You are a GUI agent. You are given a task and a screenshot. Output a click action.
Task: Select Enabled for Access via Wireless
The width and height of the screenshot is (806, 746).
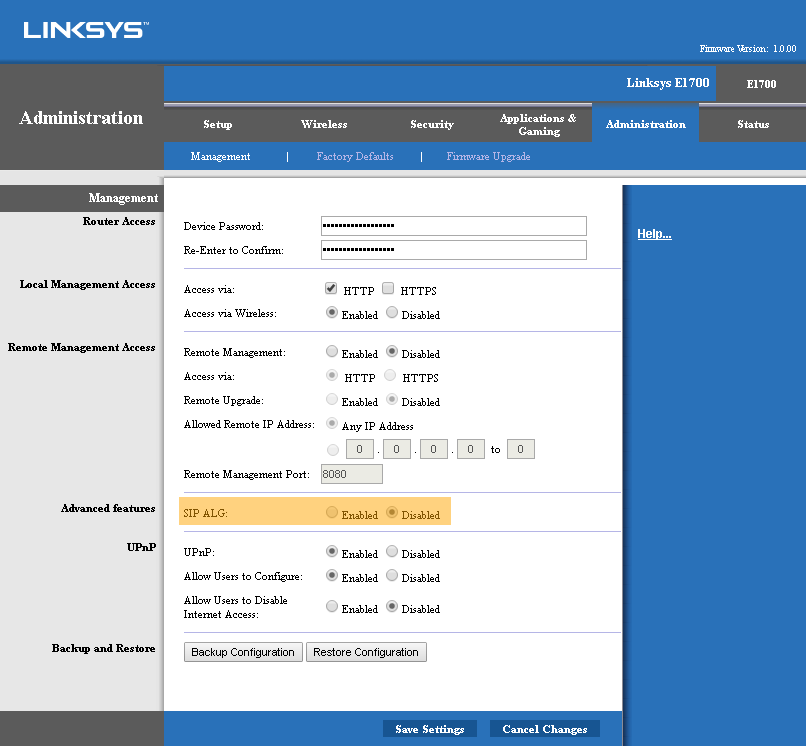[332, 312]
